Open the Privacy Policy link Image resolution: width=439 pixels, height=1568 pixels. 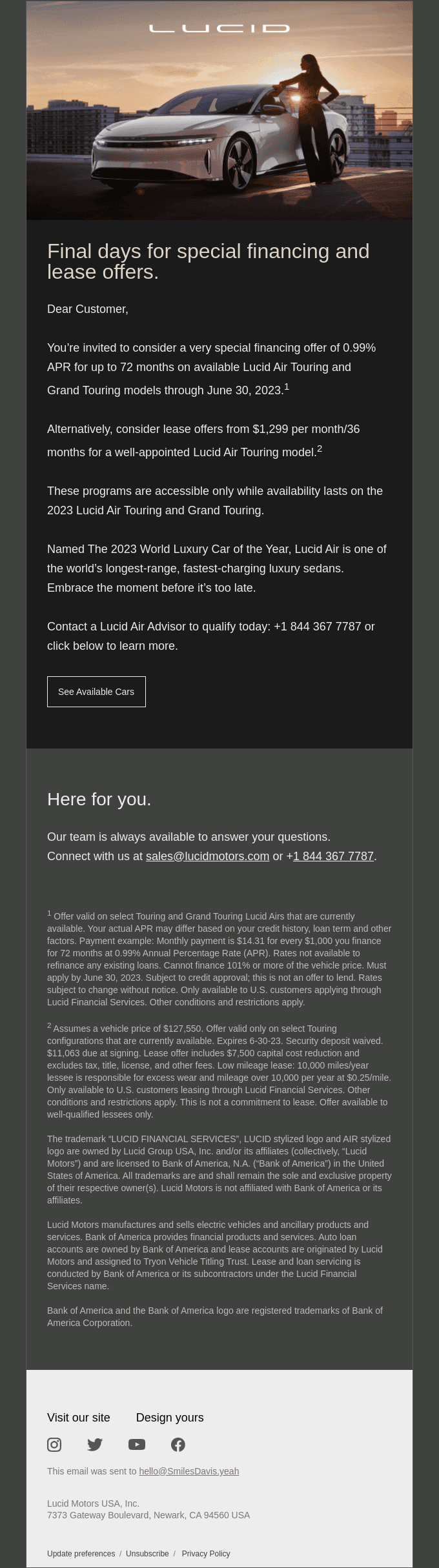click(206, 1554)
